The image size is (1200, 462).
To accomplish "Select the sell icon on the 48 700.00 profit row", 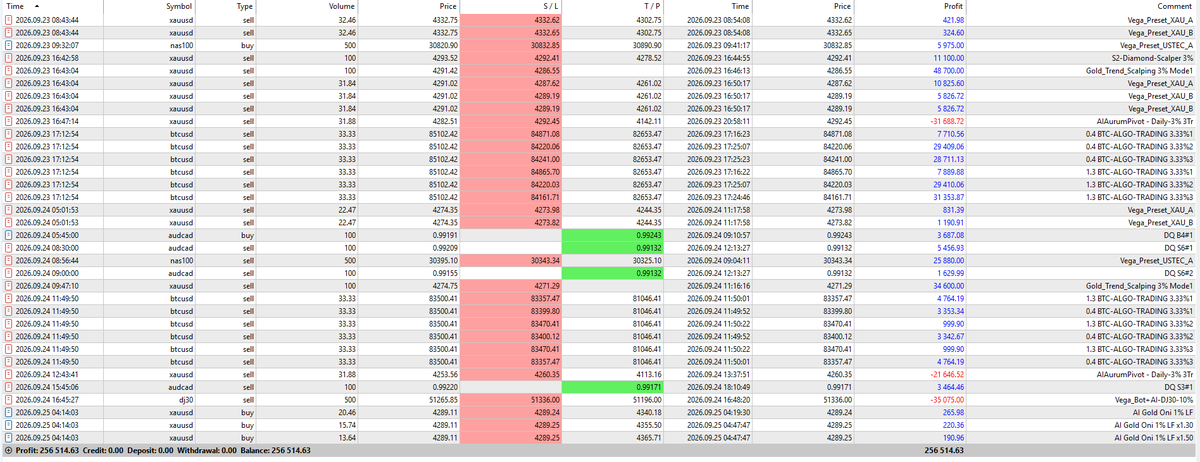I will click(x=9, y=71).
